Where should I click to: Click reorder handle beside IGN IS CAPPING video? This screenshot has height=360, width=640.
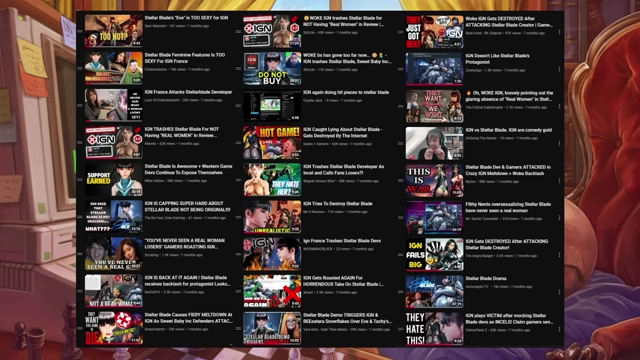coord(80,217)
